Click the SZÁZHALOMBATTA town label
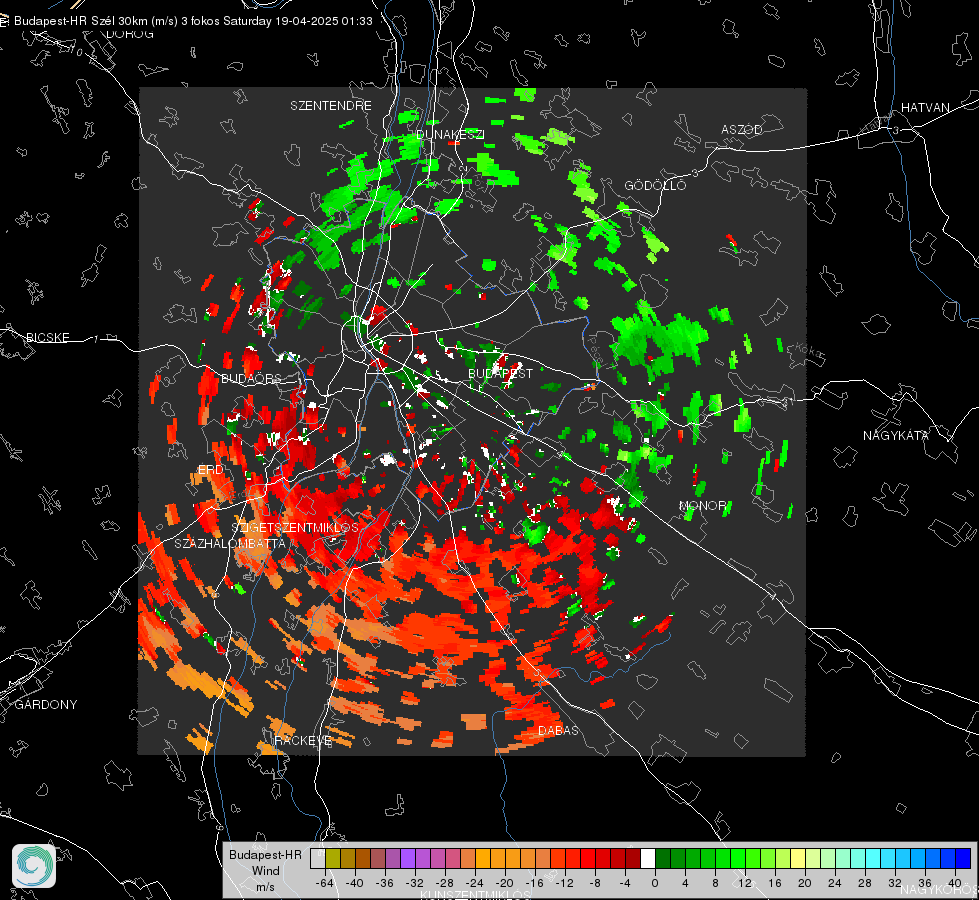This screenshot has height=900, width=979. coord(230,543)
